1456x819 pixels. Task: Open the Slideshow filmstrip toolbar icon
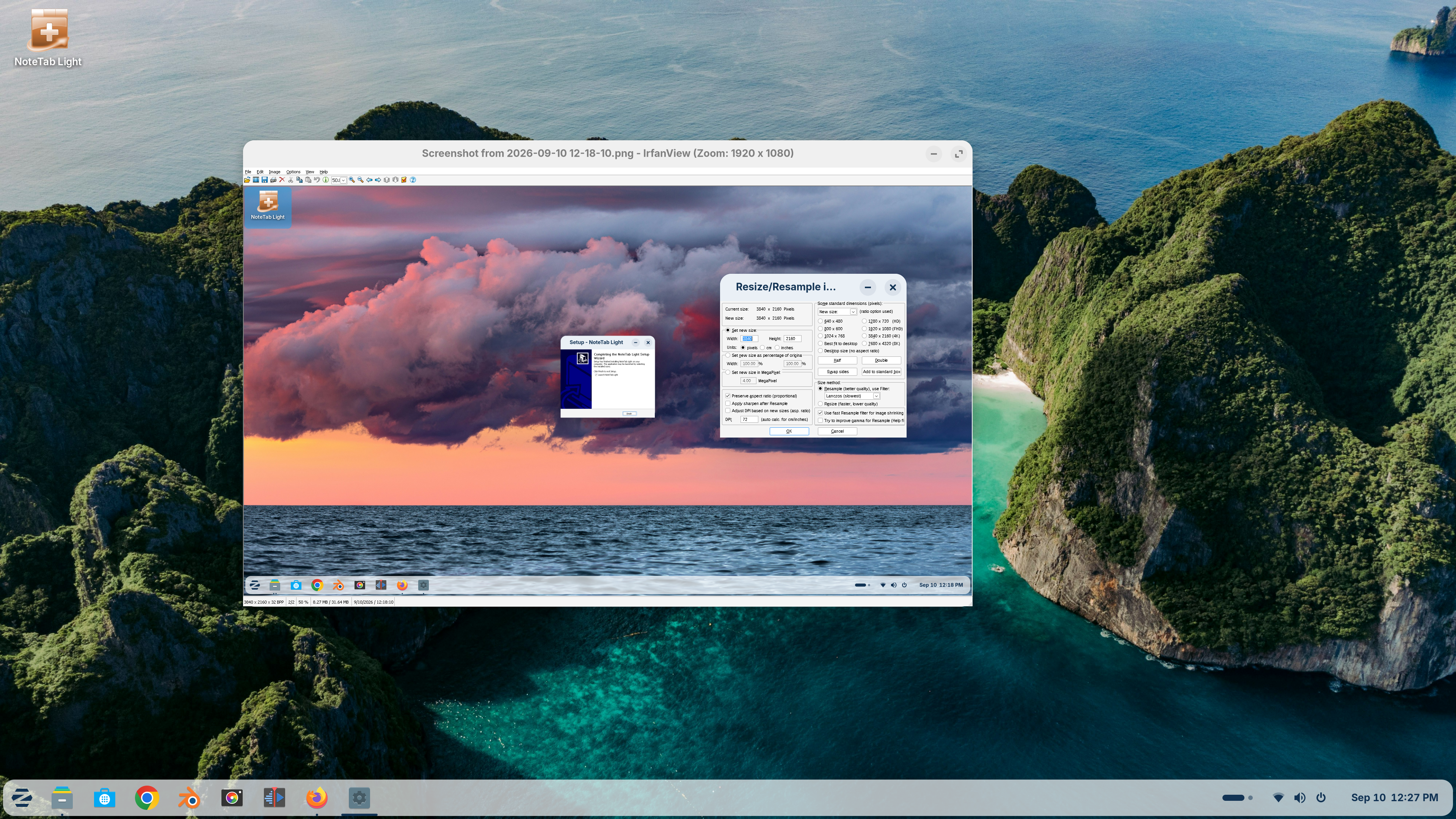coord(256,180)
